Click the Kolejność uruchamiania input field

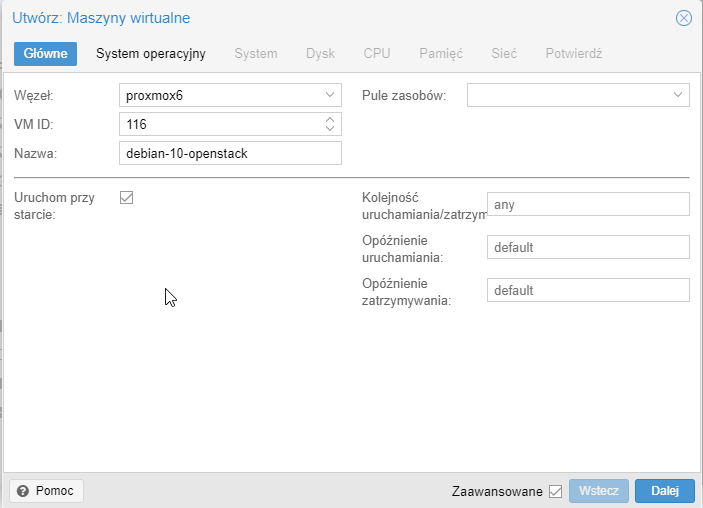[588, 204]
